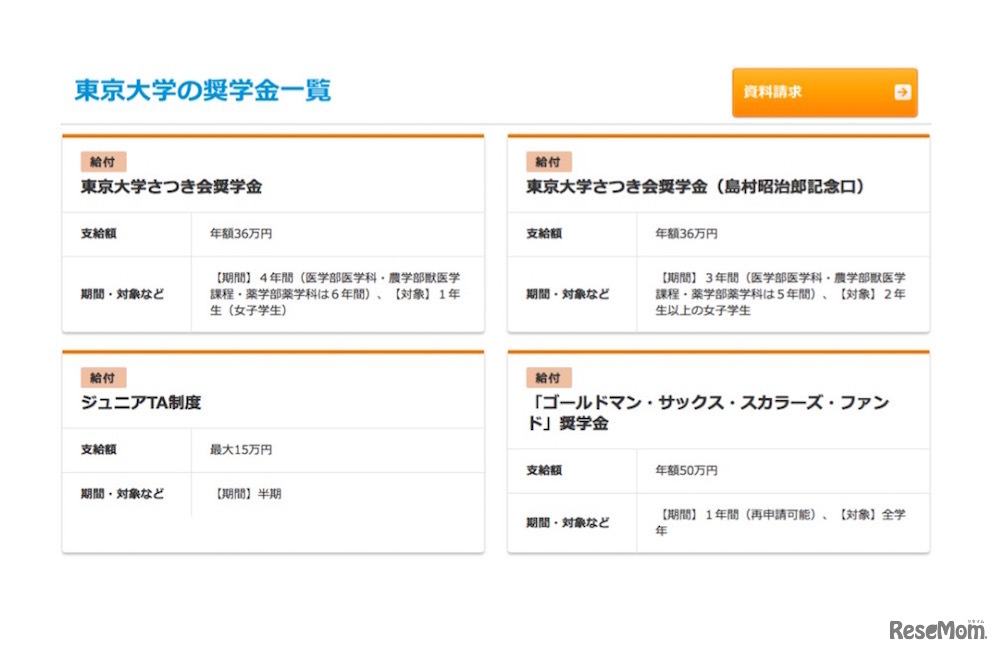Click the 給付 badge on ジュニアTA制度 card
The width and height of the screenshot is (1000, 653).
[x=102, y=377]
